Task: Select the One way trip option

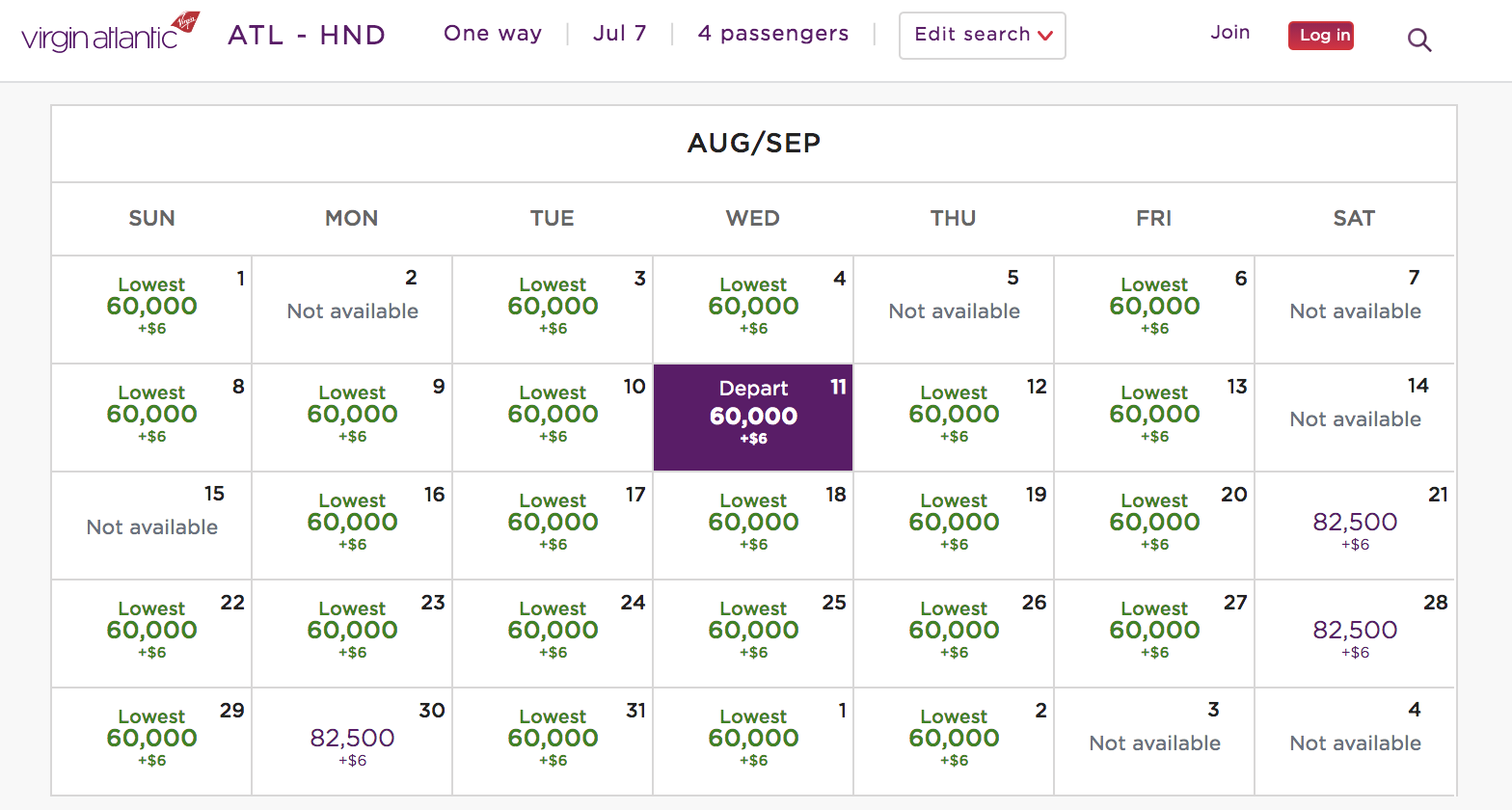Action: point(493,34)
